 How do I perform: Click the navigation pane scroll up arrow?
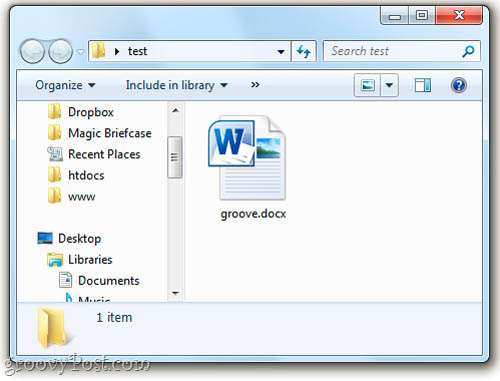click(x=175, y=110)
